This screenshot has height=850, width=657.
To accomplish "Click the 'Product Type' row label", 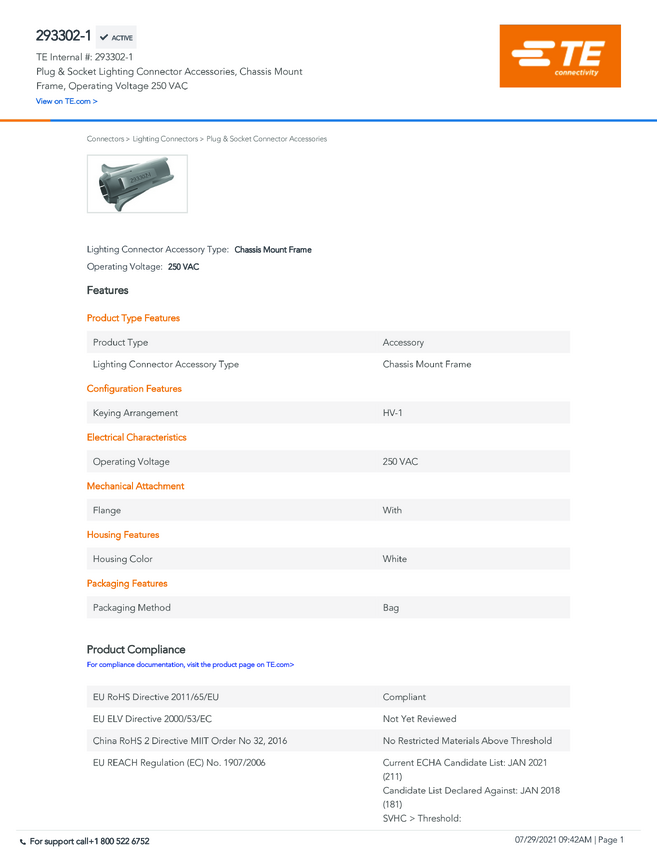I will click(x=120, y=343).
